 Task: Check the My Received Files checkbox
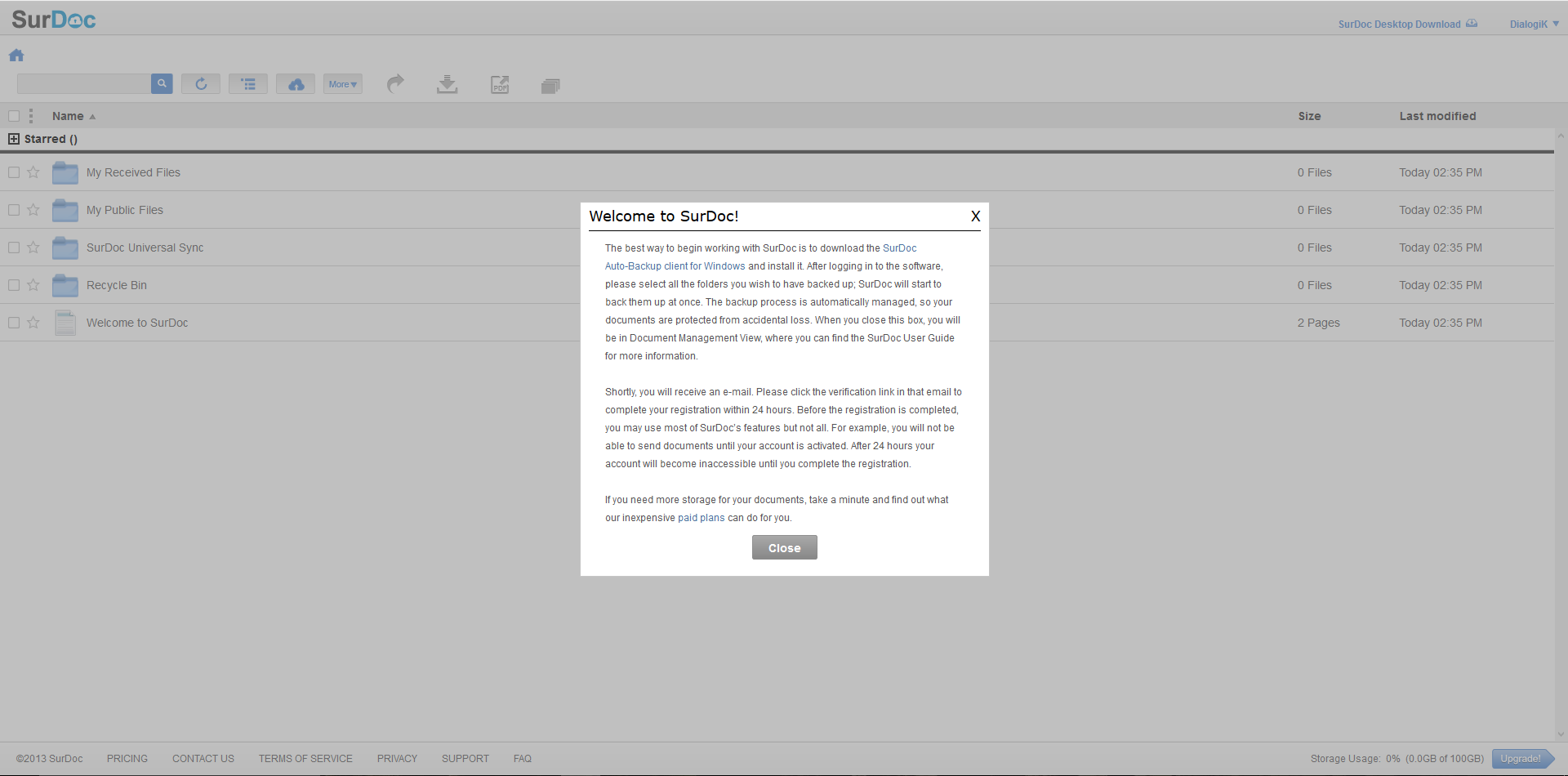14,172
